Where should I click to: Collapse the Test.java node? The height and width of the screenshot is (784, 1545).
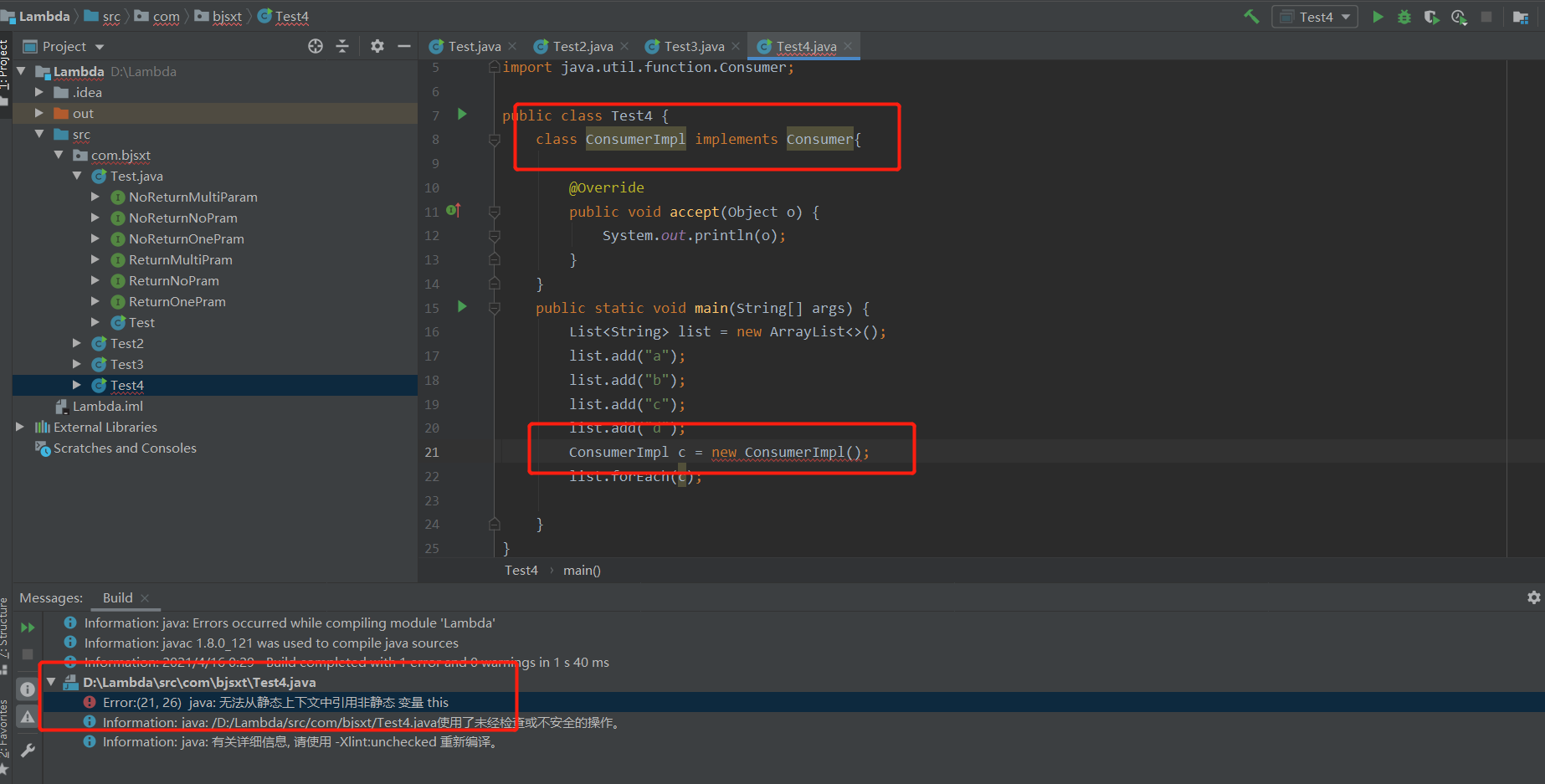pos(77,176)
